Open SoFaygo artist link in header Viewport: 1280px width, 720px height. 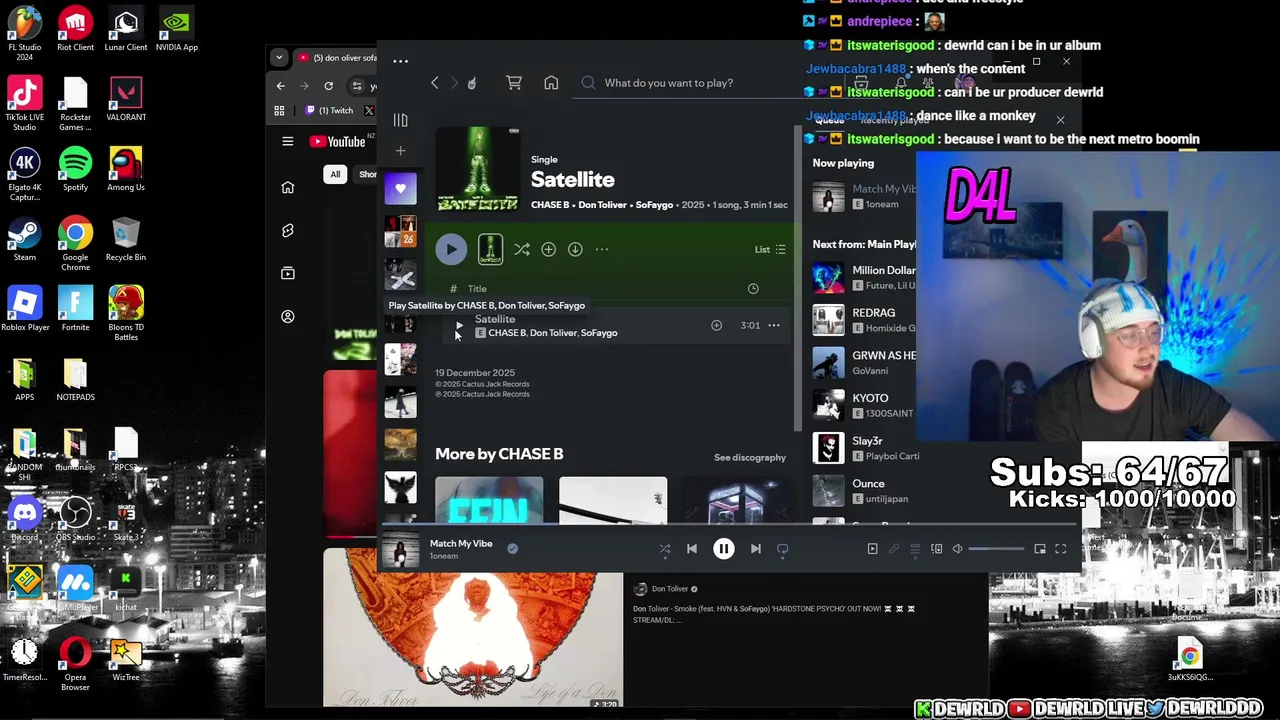[655, 205]
